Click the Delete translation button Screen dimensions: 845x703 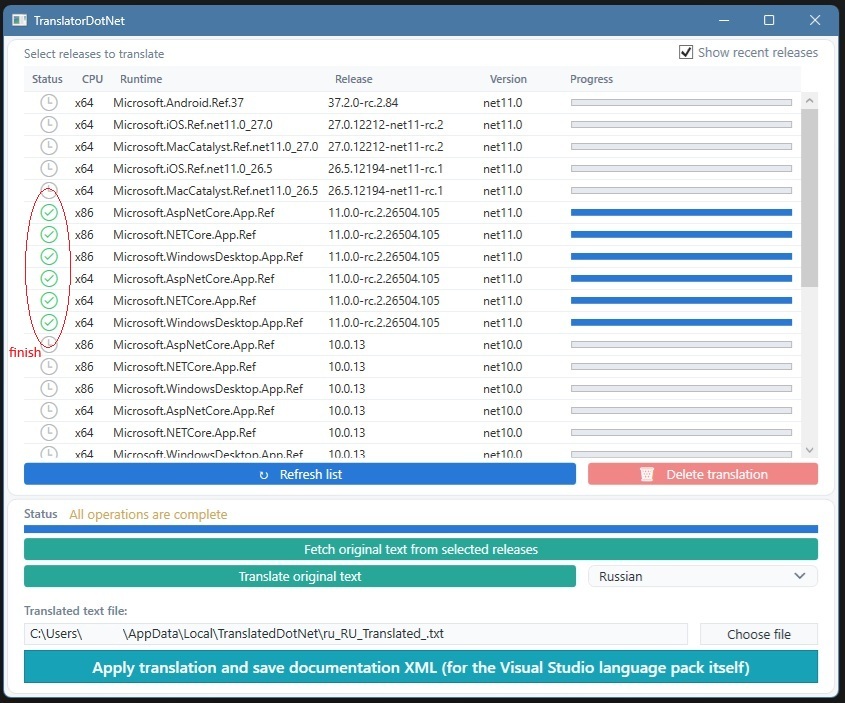(703, 474)
